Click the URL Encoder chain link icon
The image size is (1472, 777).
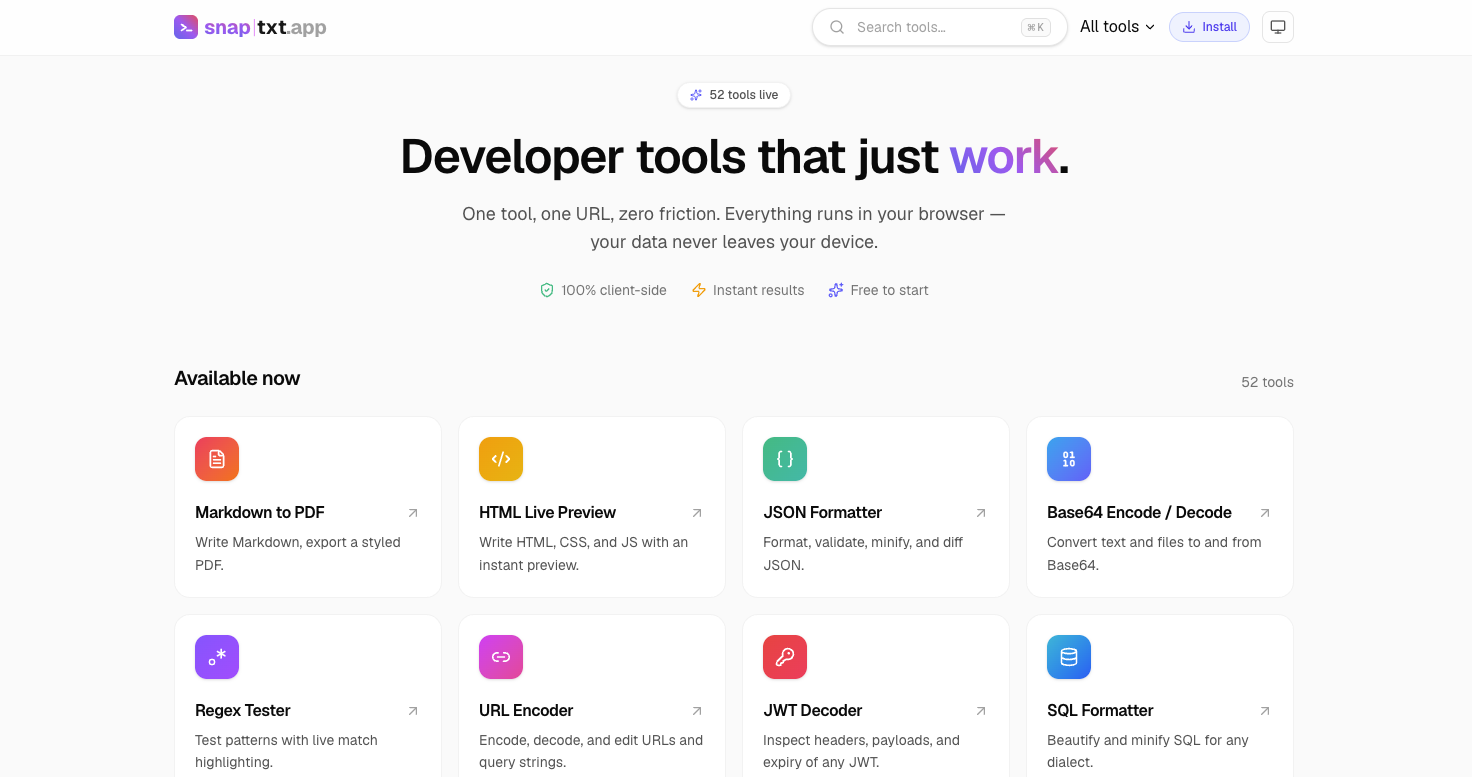[501, 657]
